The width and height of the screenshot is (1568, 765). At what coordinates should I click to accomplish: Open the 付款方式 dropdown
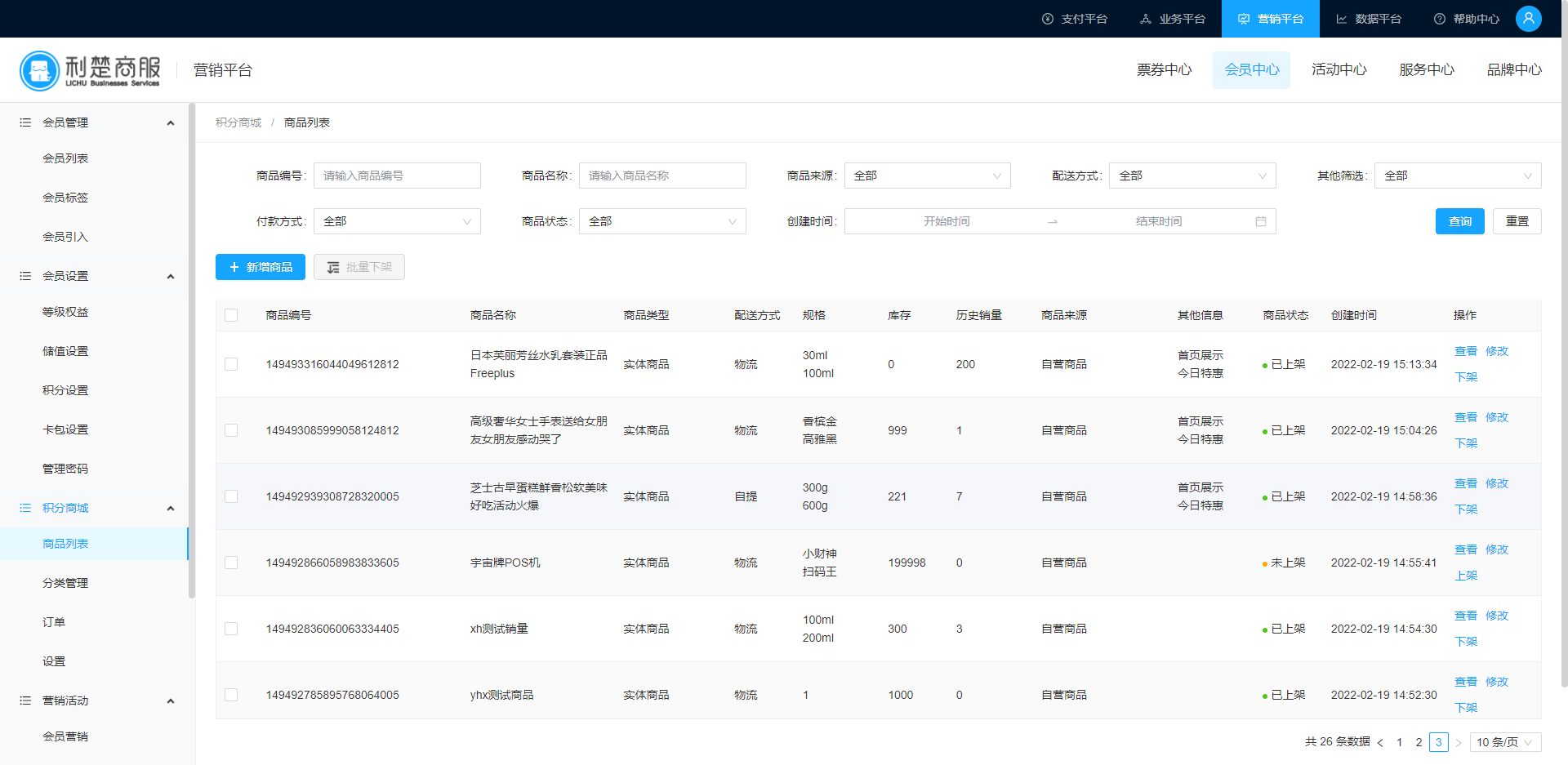click(397, 221)
